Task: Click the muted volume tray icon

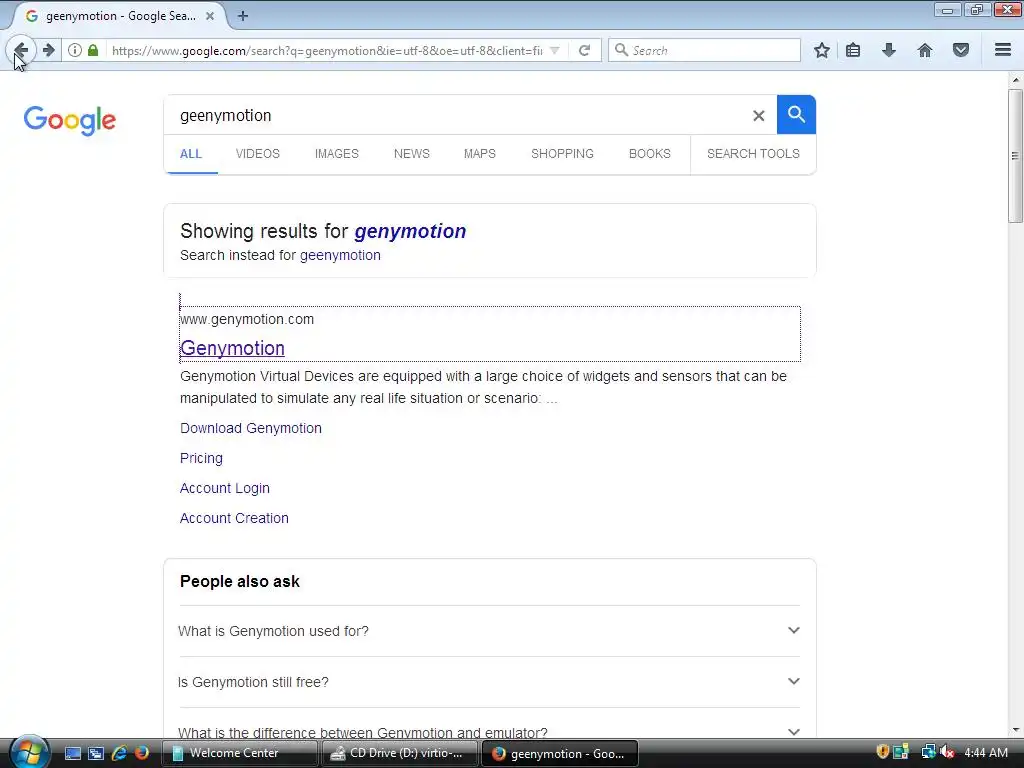Action: [947, 753]
